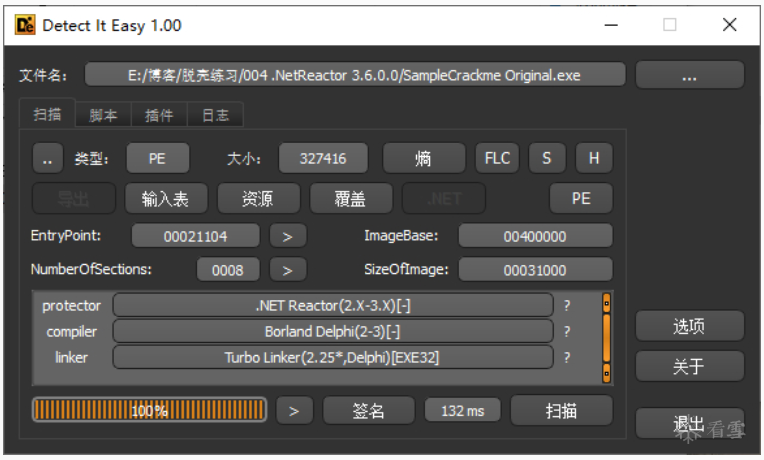Open the 熵 entropy view
The image size is (764, 460).
pos(423,158)
